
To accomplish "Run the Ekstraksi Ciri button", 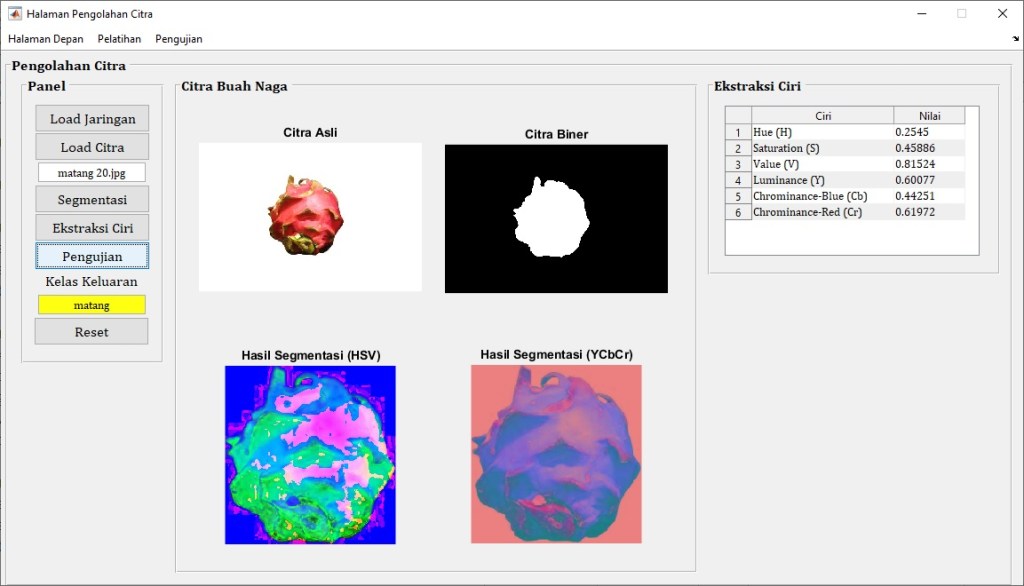I will 92,228.
